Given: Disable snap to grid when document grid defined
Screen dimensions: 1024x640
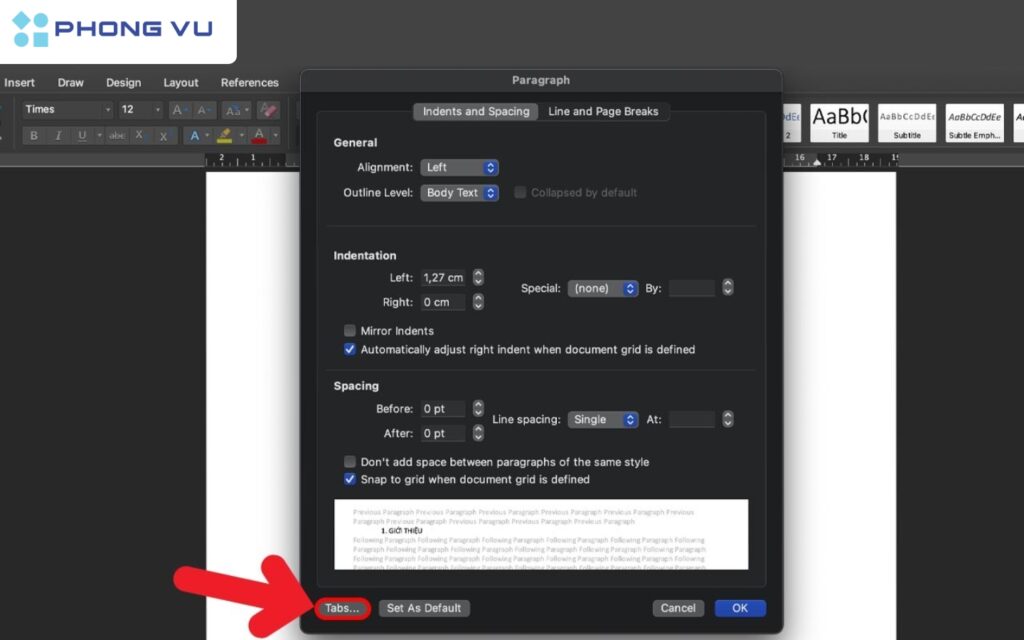Looking at the screenshot, I should point(351,479).
